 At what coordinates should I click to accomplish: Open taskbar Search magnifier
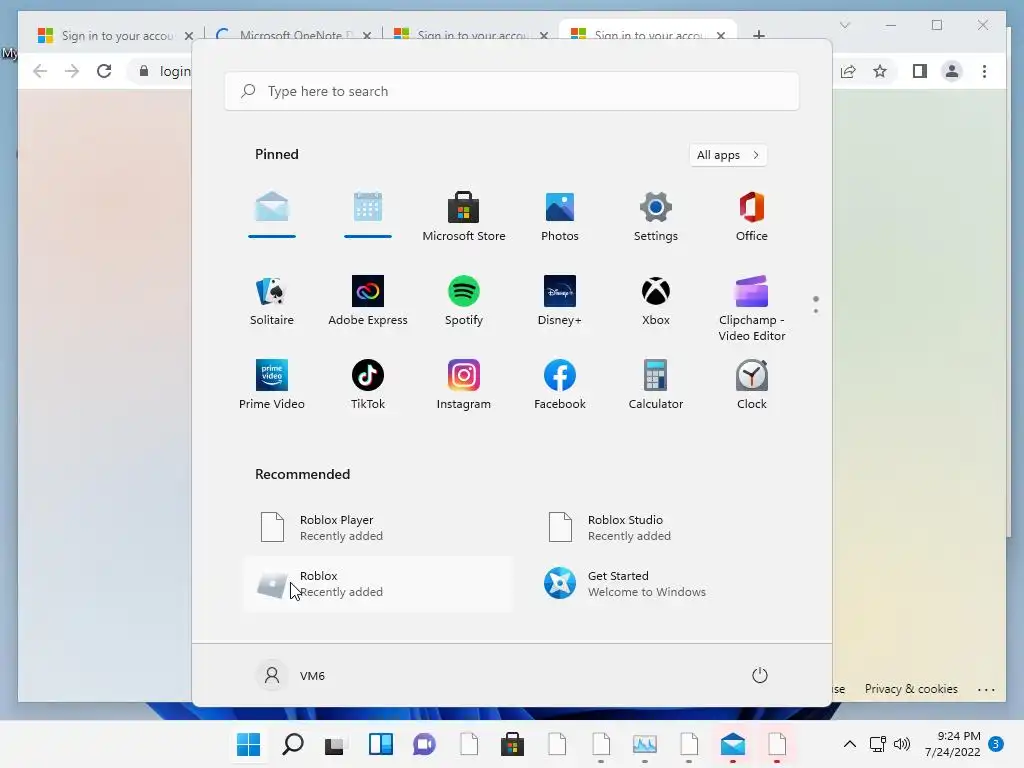pos(293,744)
